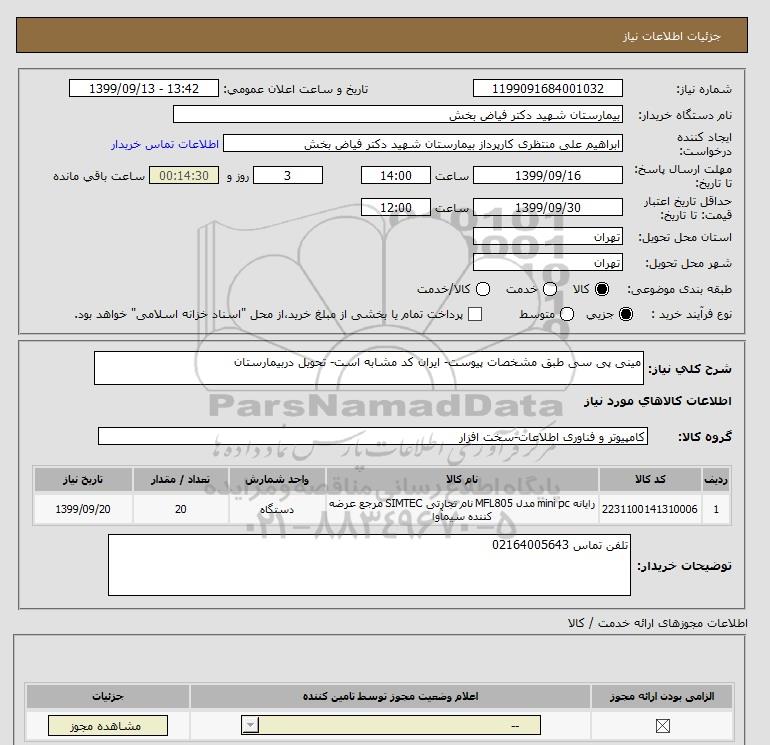
Task: Click the general need description text box
Action: [369, 368]
